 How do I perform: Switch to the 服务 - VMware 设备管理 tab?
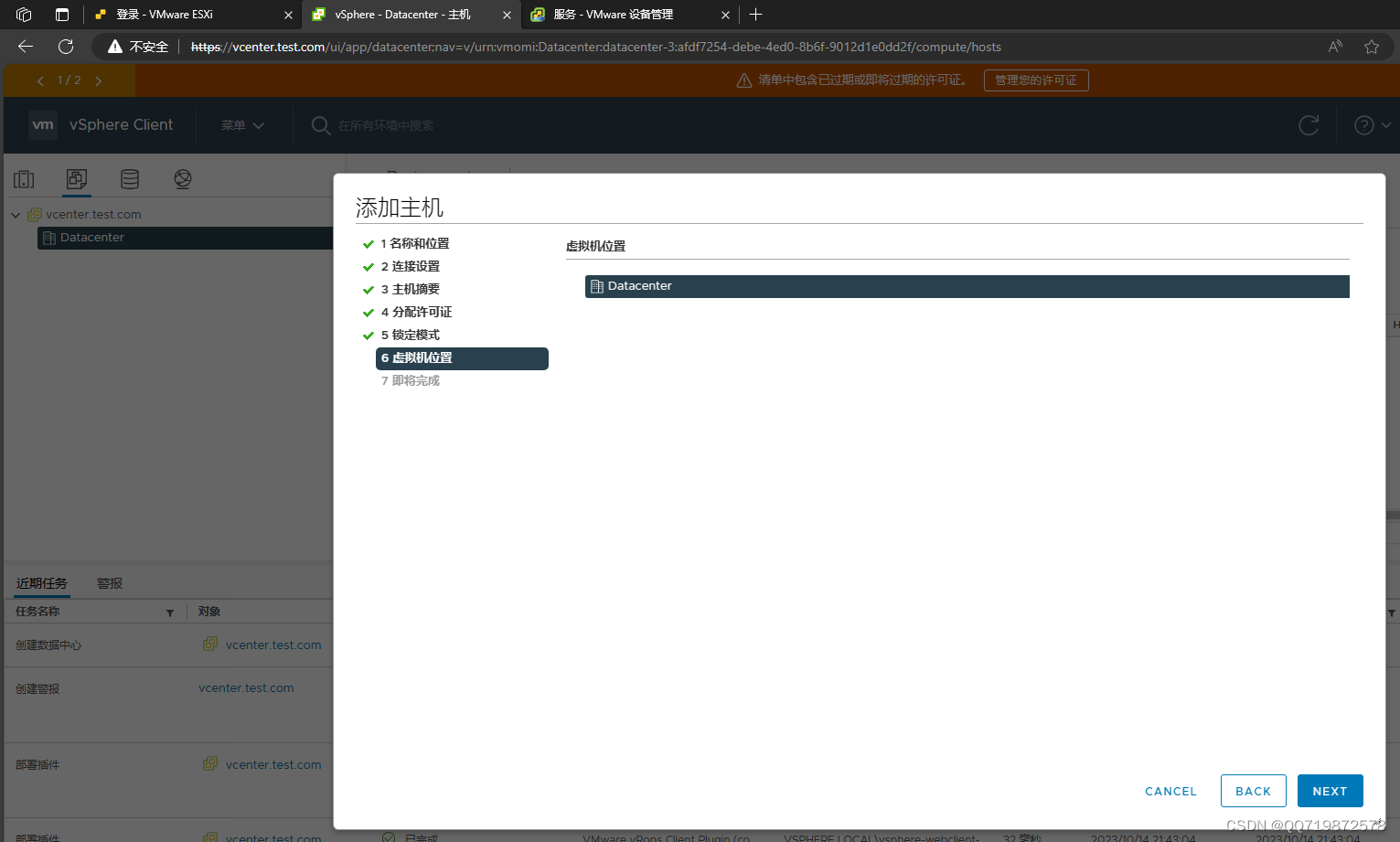pyautogui.click(x=630, y=15)
